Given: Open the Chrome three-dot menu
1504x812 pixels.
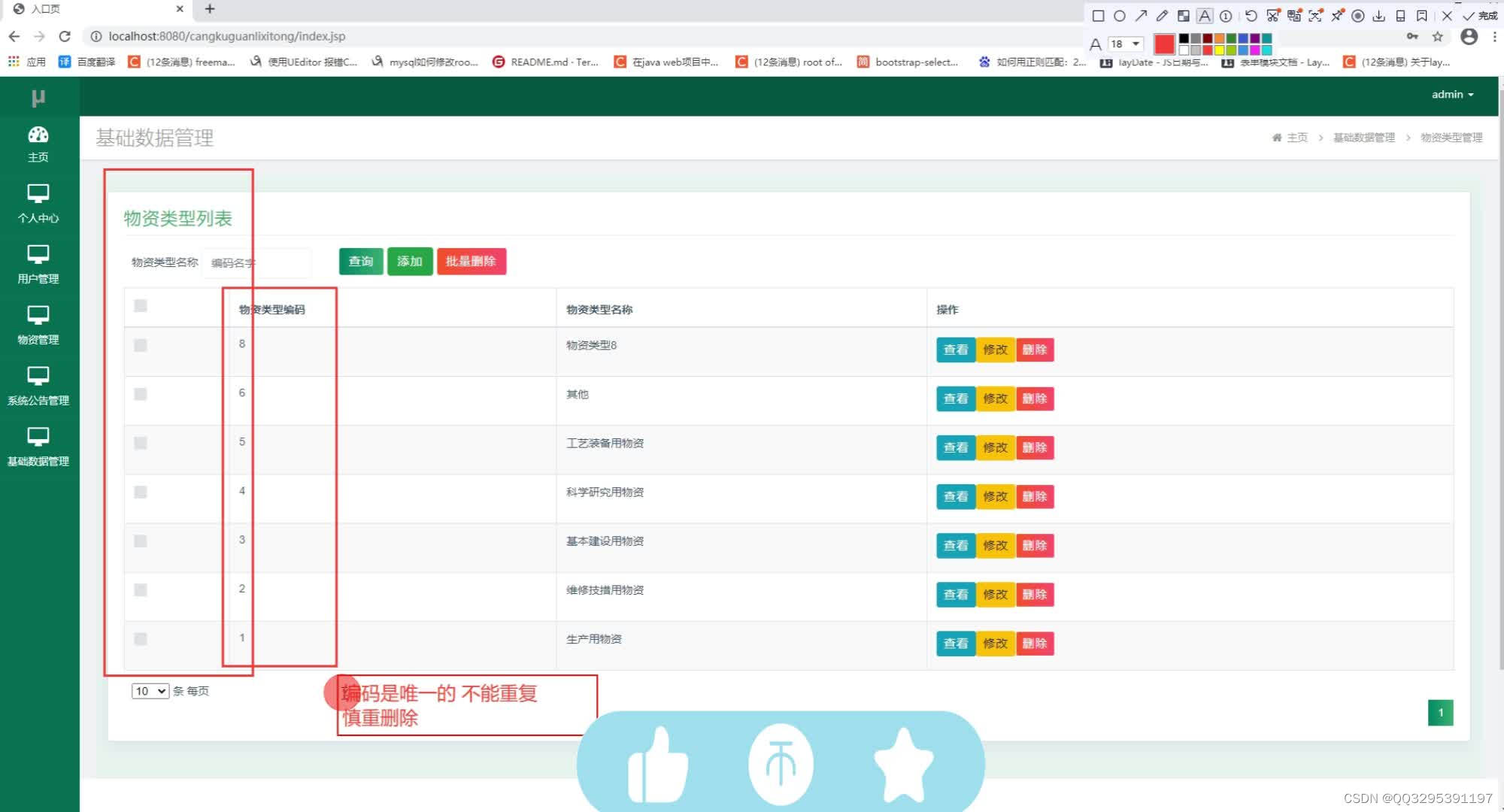Looking at the screenshot, I should tap(1494, 36).
